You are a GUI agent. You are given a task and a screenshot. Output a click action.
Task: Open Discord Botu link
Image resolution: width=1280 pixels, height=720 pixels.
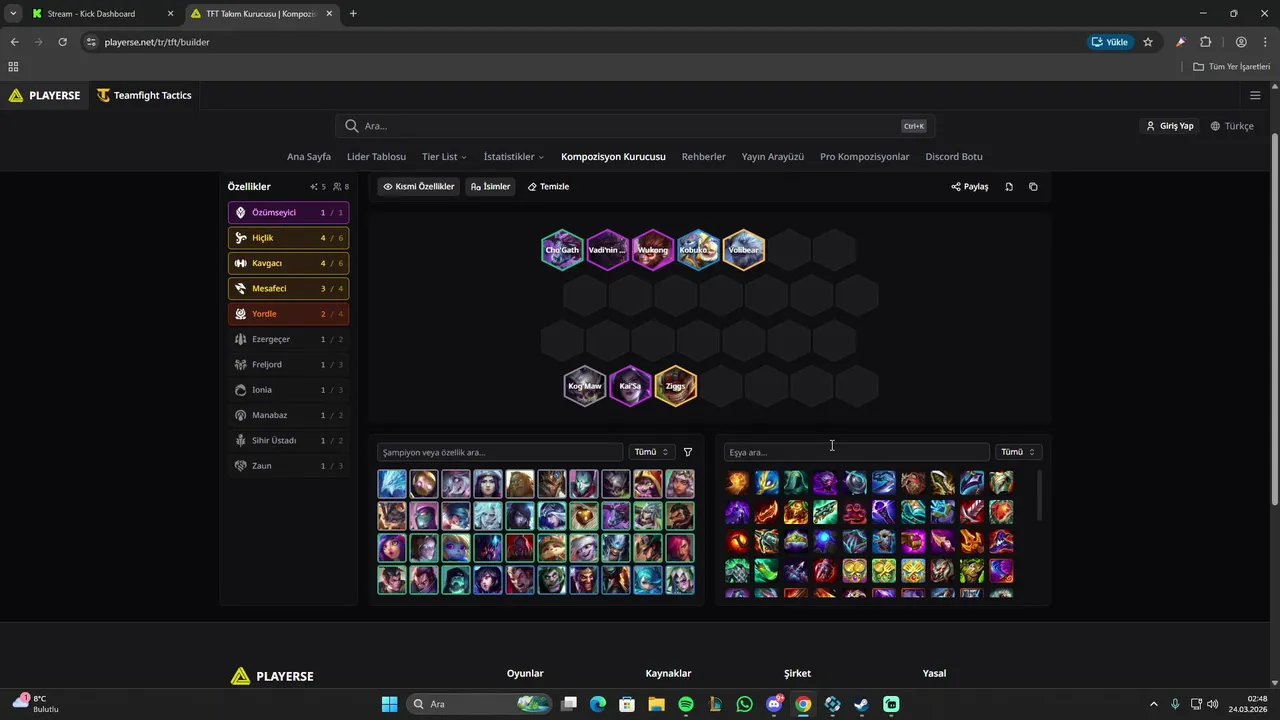954,157
